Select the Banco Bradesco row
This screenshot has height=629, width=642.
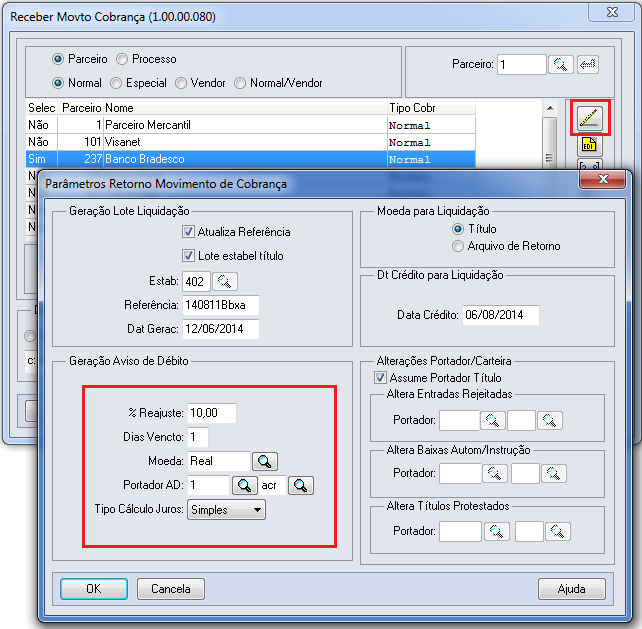click(x=251, y=159)
